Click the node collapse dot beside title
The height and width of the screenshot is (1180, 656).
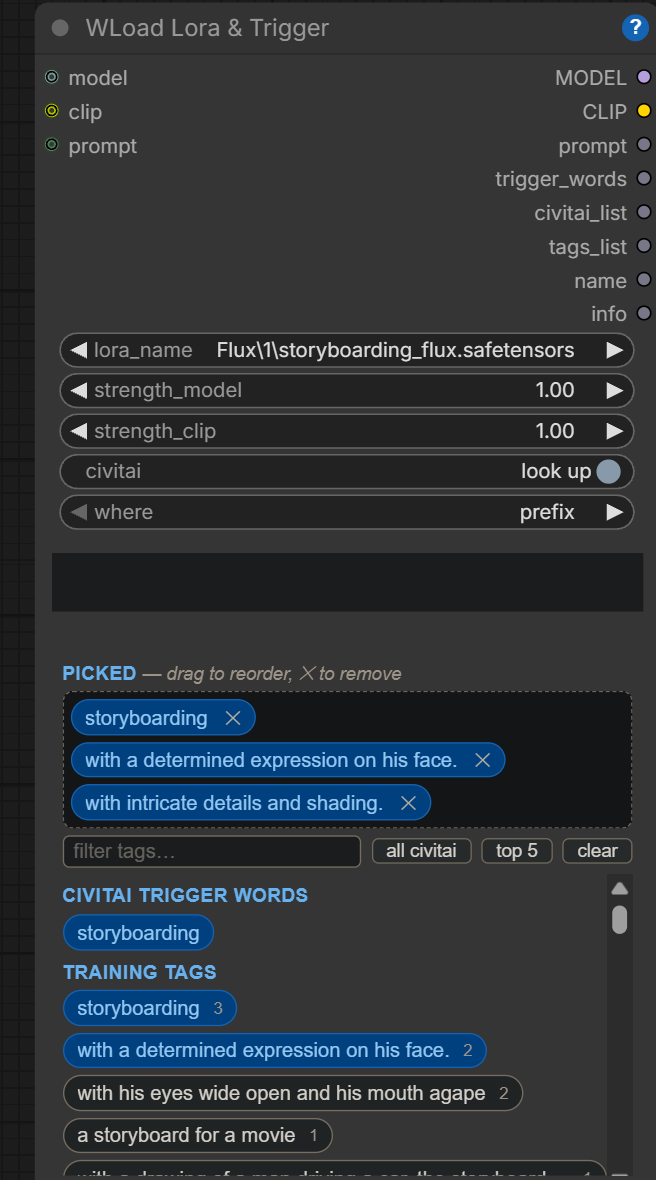pos(60,28)
